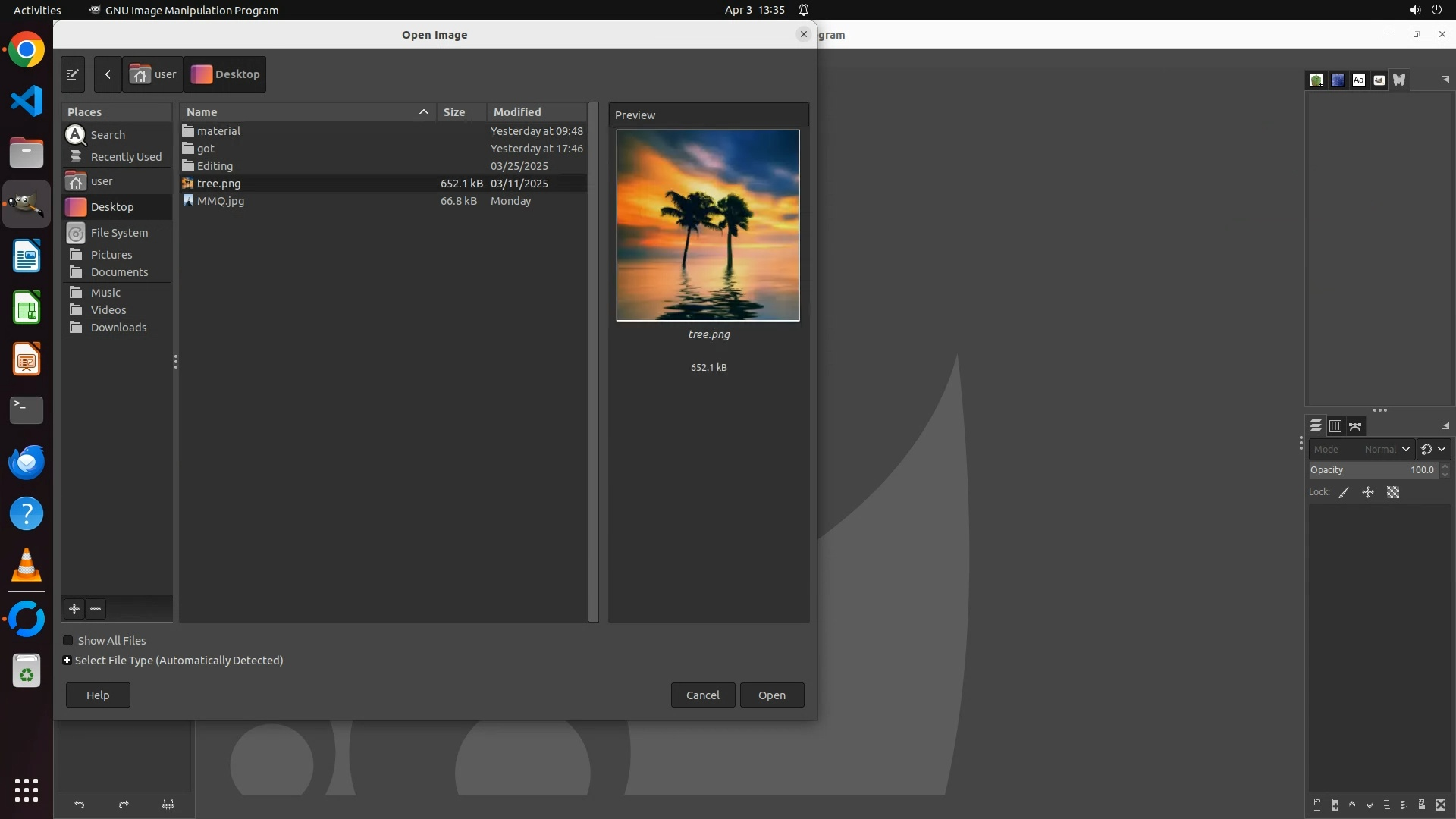
Task: Toggle lock alpha channel checkerboard icon
Action: 1393,493
